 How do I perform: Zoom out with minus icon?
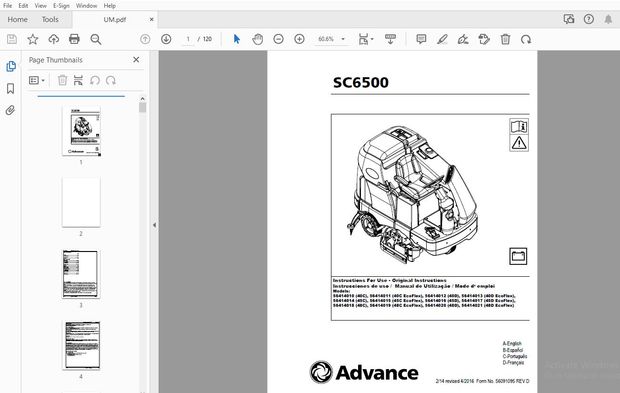278,39
